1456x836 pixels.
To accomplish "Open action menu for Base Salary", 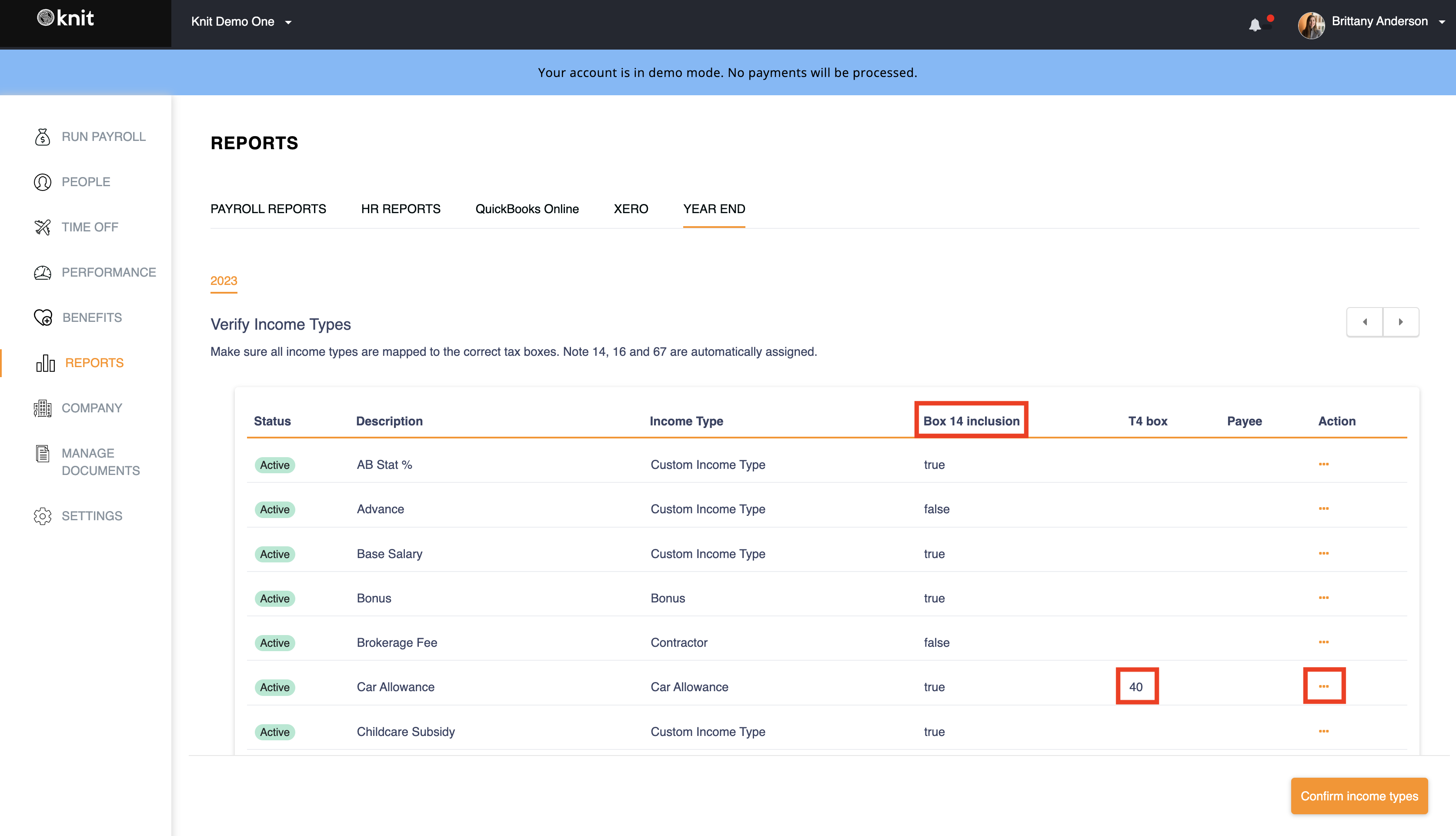I will point(1323,554).
